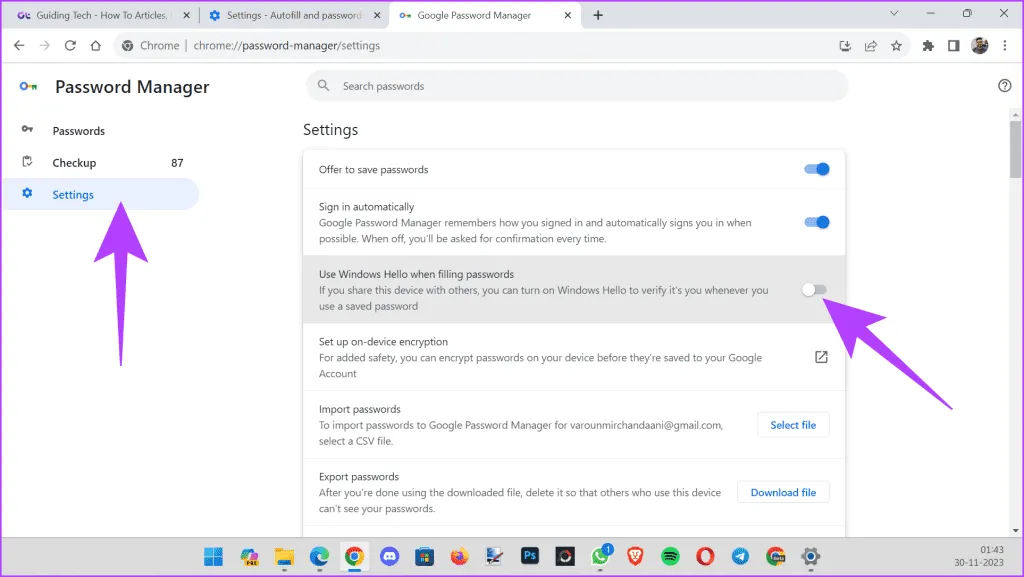Open the Password Manager help icon
The image size is (1024, 577).
coord(1005,86)
